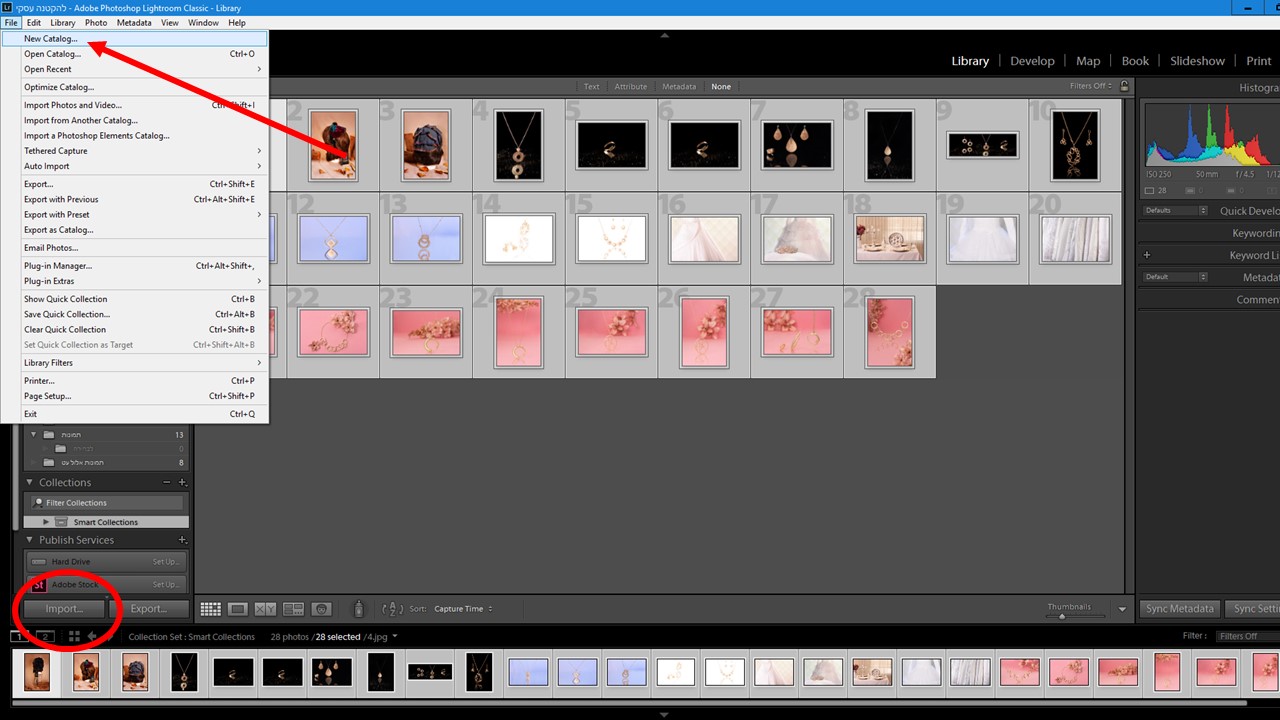Select the Painter spray can tool
Viewport: 1280px width, 720px height.
(x=359, y=609)
